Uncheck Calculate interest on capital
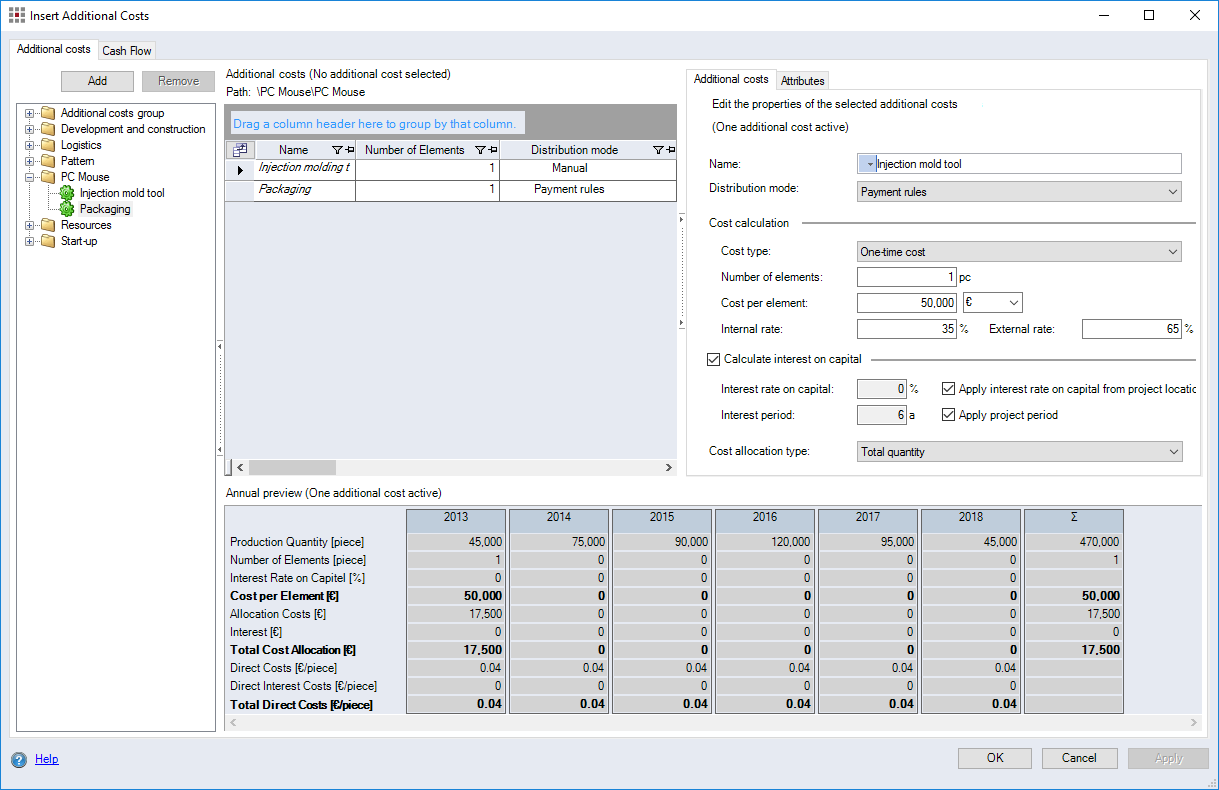 (713, 359)
